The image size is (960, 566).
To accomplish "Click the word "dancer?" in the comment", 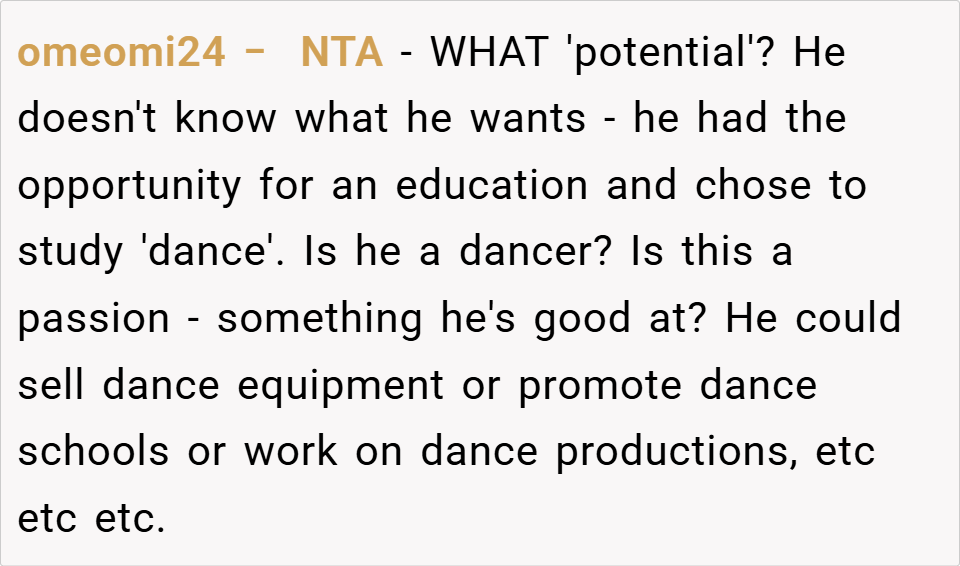I will point(535,252).
